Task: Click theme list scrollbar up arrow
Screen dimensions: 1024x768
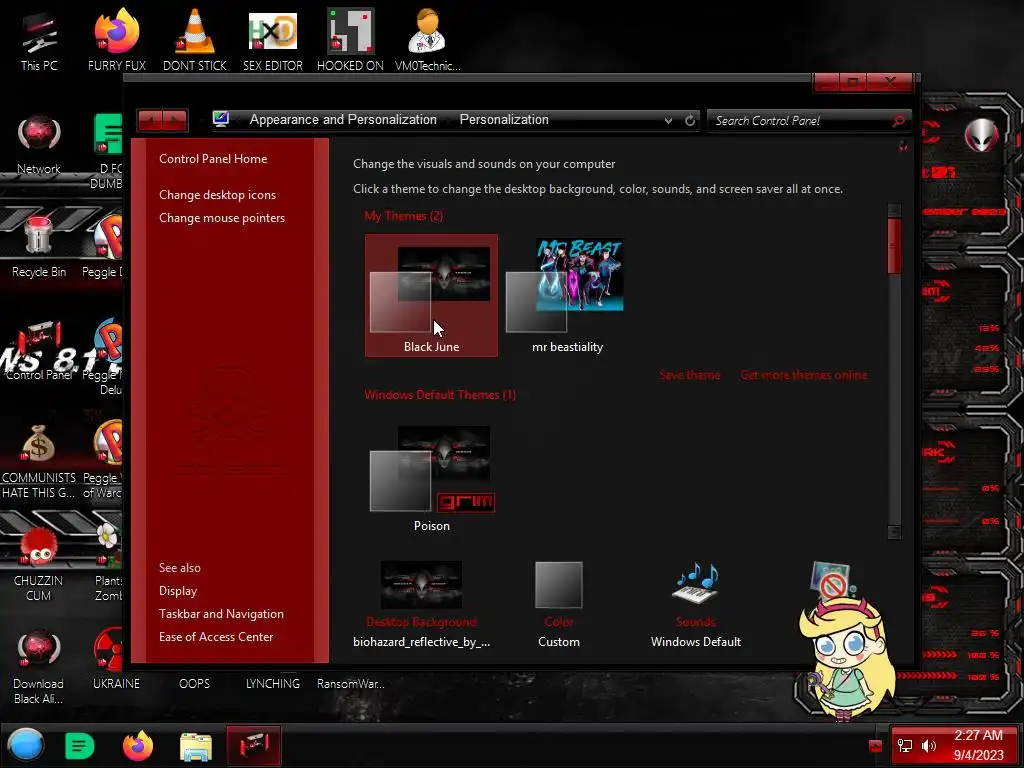Action: tap(894, 210)
